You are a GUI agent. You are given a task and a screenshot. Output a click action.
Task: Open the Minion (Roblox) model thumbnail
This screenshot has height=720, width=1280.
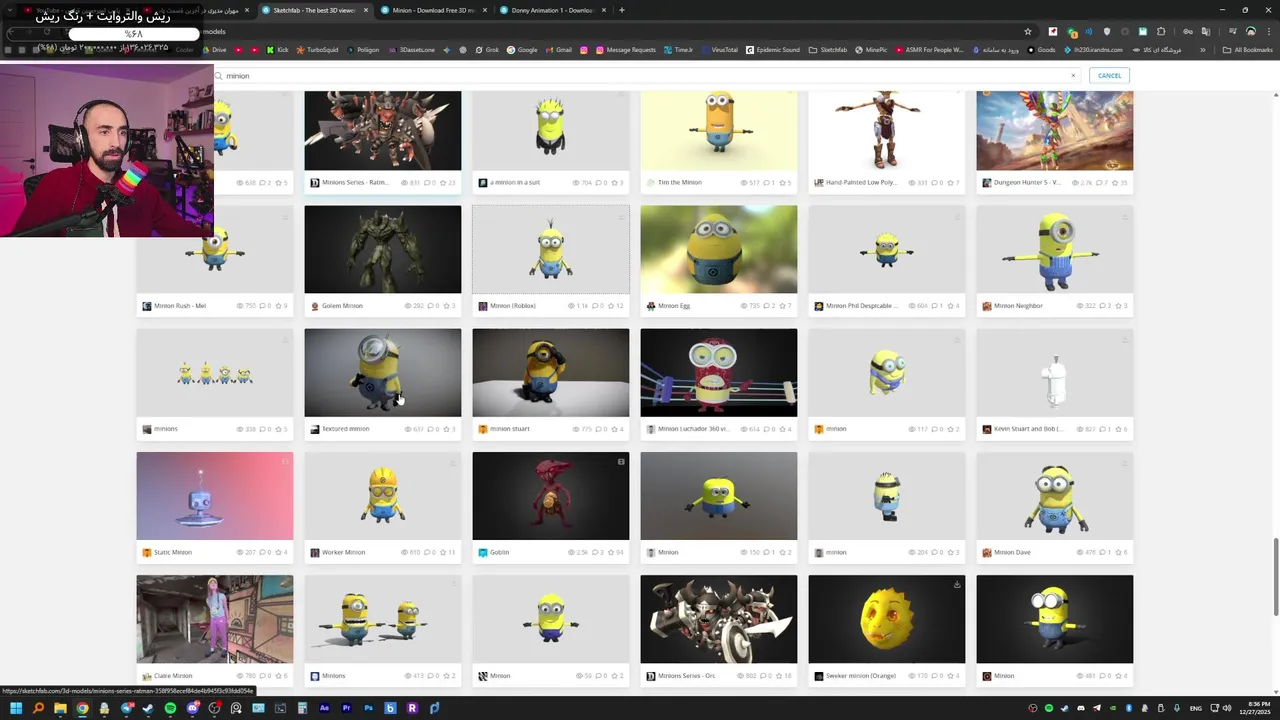551,250
